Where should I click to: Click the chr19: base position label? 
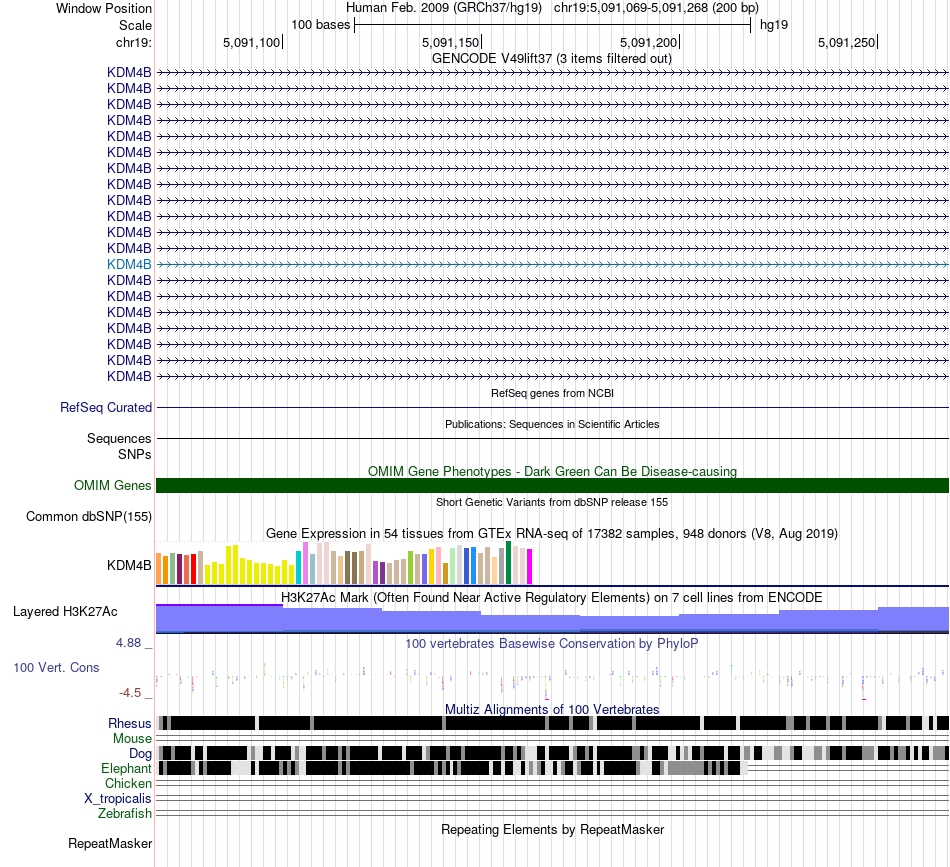pos(134,42)
